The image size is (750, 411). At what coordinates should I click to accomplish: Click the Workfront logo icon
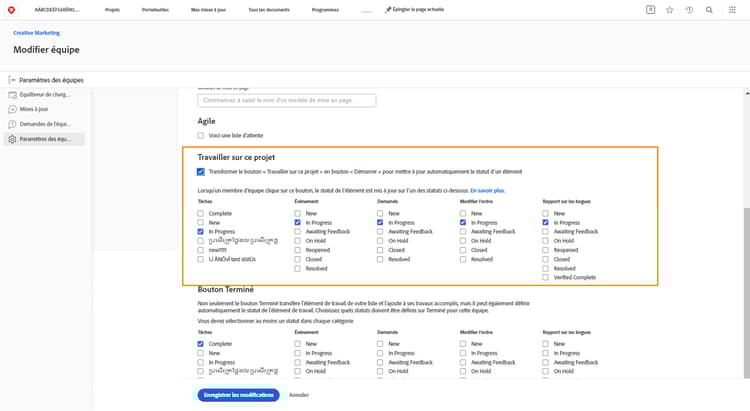(12, 9)
